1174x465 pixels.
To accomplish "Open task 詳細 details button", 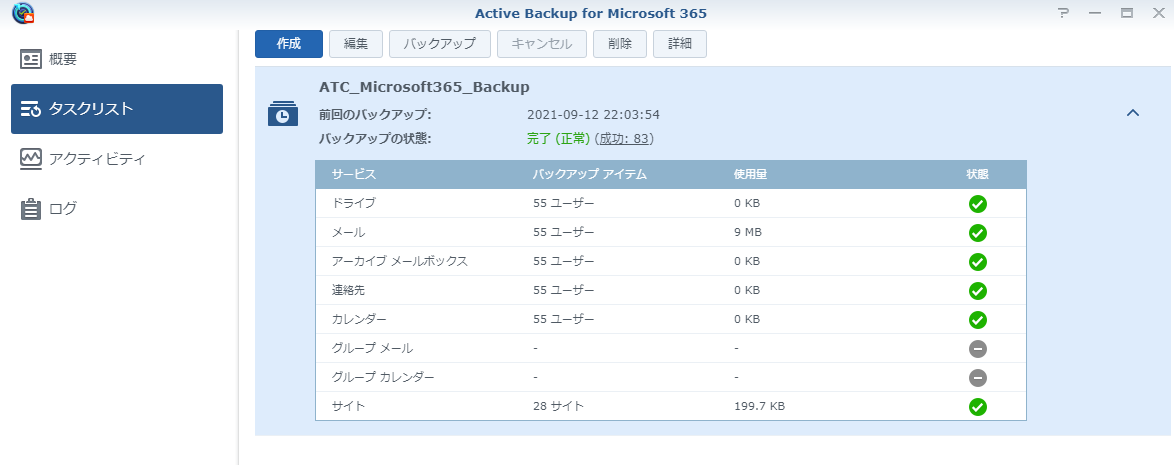I will (680, 44).
